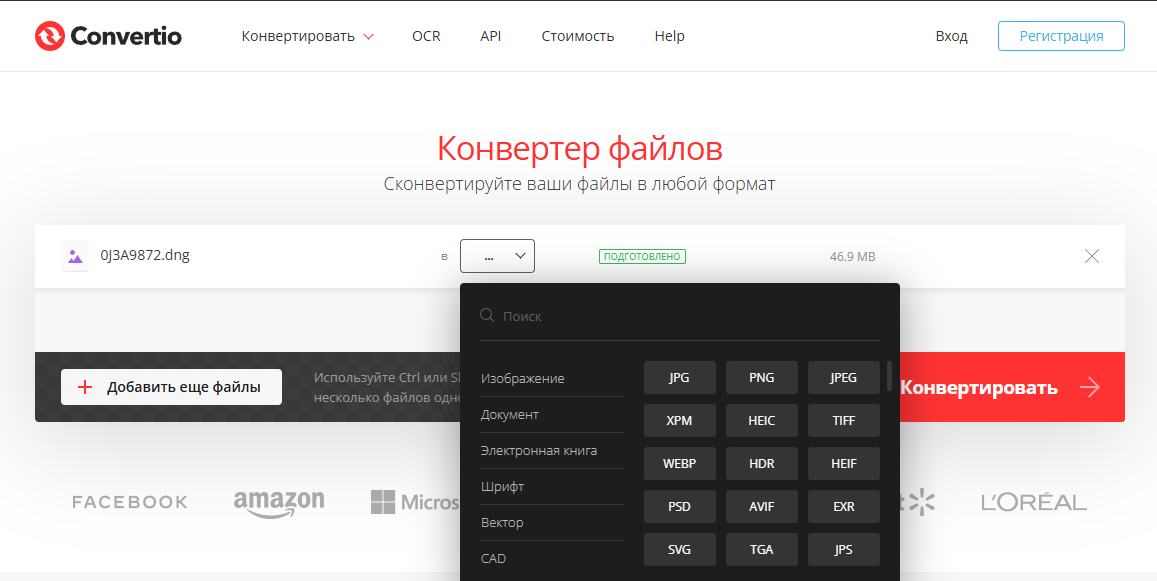This screenshot has width=1157, height=581.
Task: Select the Изображение category
Action: [x=552, y=379]
